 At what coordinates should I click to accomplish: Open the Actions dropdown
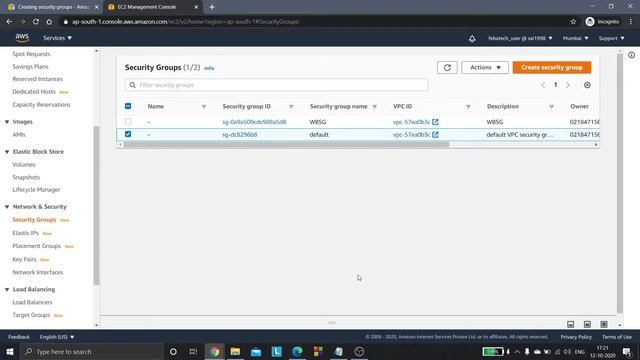tap(485, 67)
